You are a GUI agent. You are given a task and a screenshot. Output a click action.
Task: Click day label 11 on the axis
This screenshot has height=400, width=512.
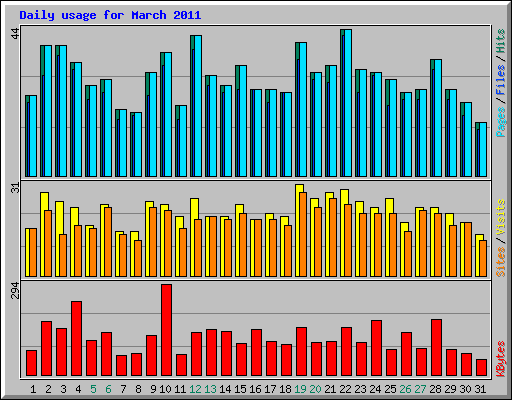point(180,389)
